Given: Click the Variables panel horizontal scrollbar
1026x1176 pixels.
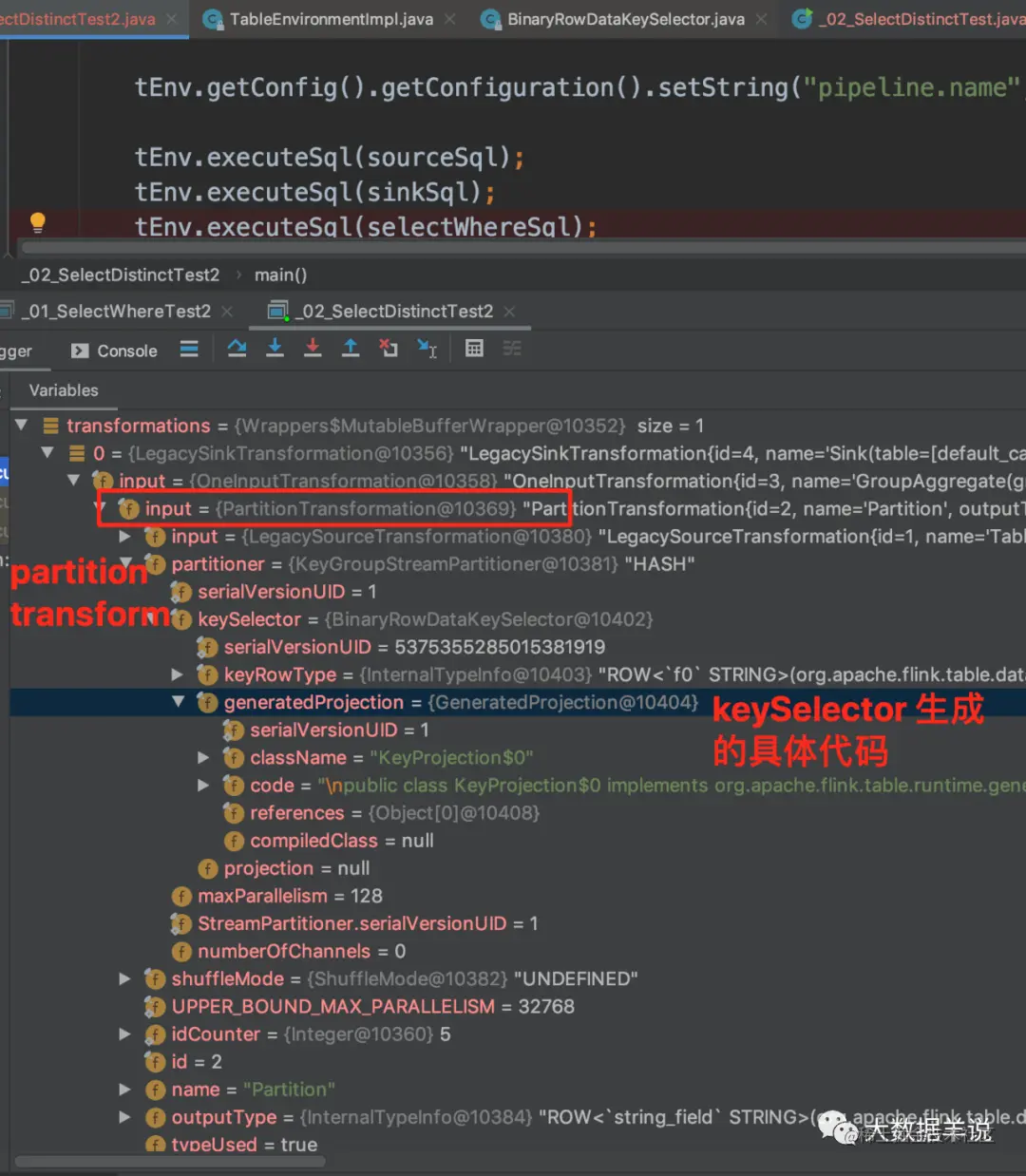Looking at the screenshot, I should (x=171, y=1161).
